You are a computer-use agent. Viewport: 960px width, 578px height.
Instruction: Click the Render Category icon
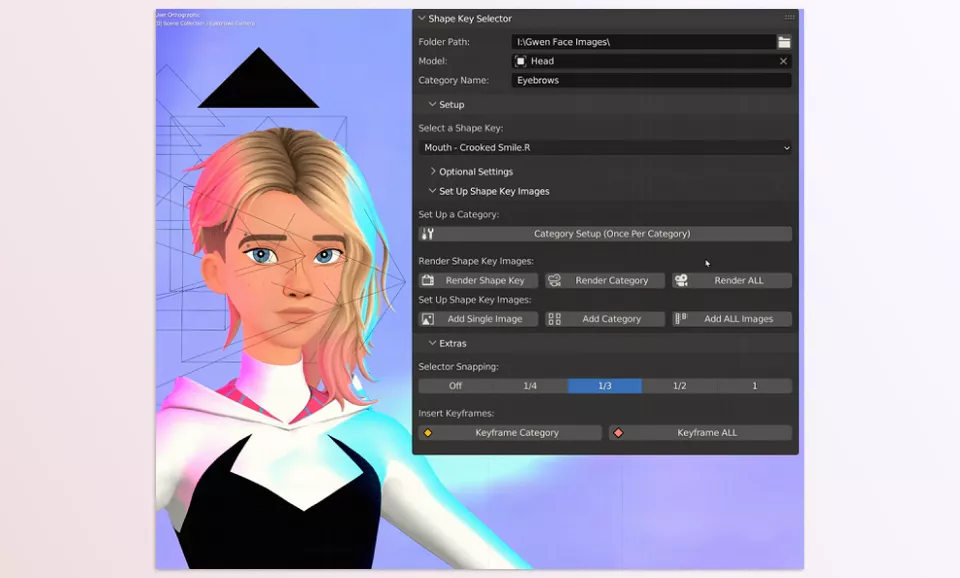[x=554, y=280]
